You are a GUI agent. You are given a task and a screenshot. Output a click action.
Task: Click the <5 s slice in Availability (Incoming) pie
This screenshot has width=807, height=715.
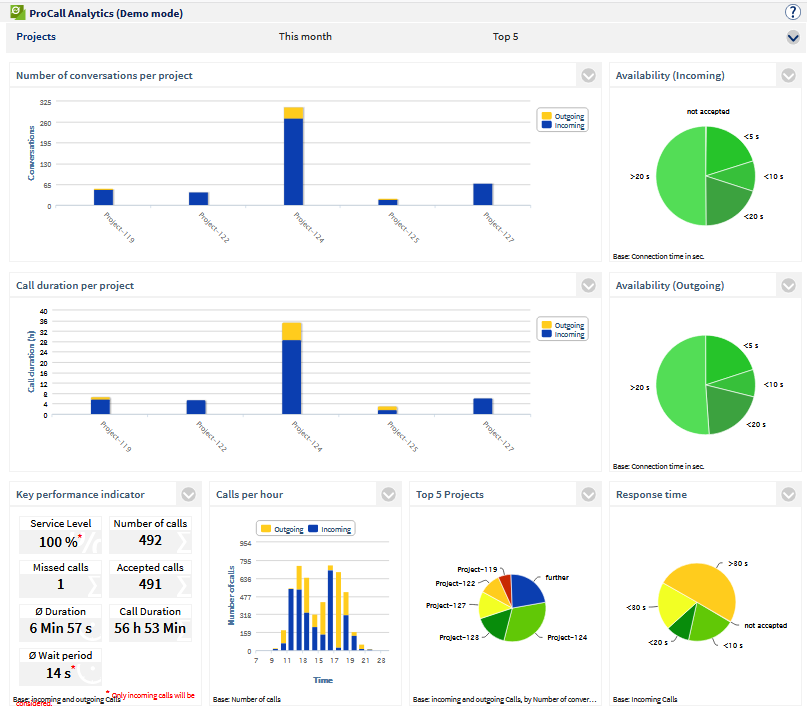point(727,149)
